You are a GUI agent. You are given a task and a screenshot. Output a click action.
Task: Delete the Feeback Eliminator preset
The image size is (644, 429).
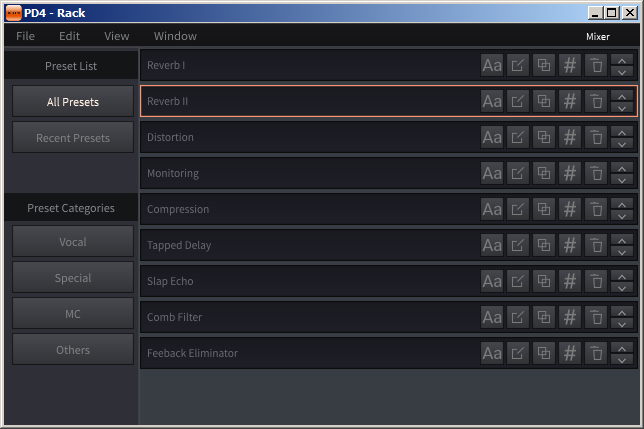tap(596, 353)
